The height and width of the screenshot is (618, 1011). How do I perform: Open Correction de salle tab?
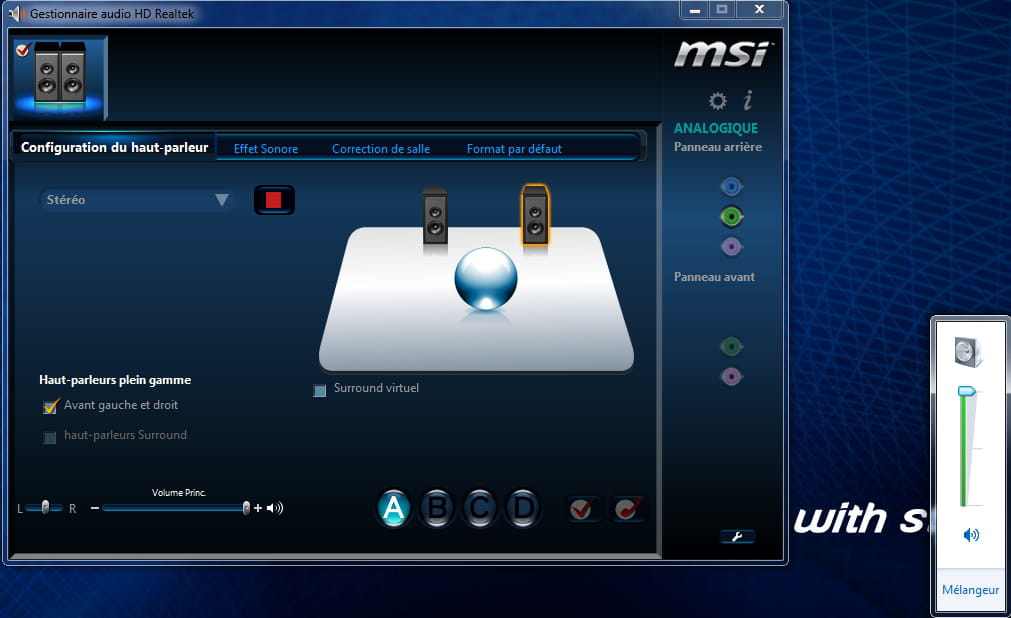coord(381,149)
